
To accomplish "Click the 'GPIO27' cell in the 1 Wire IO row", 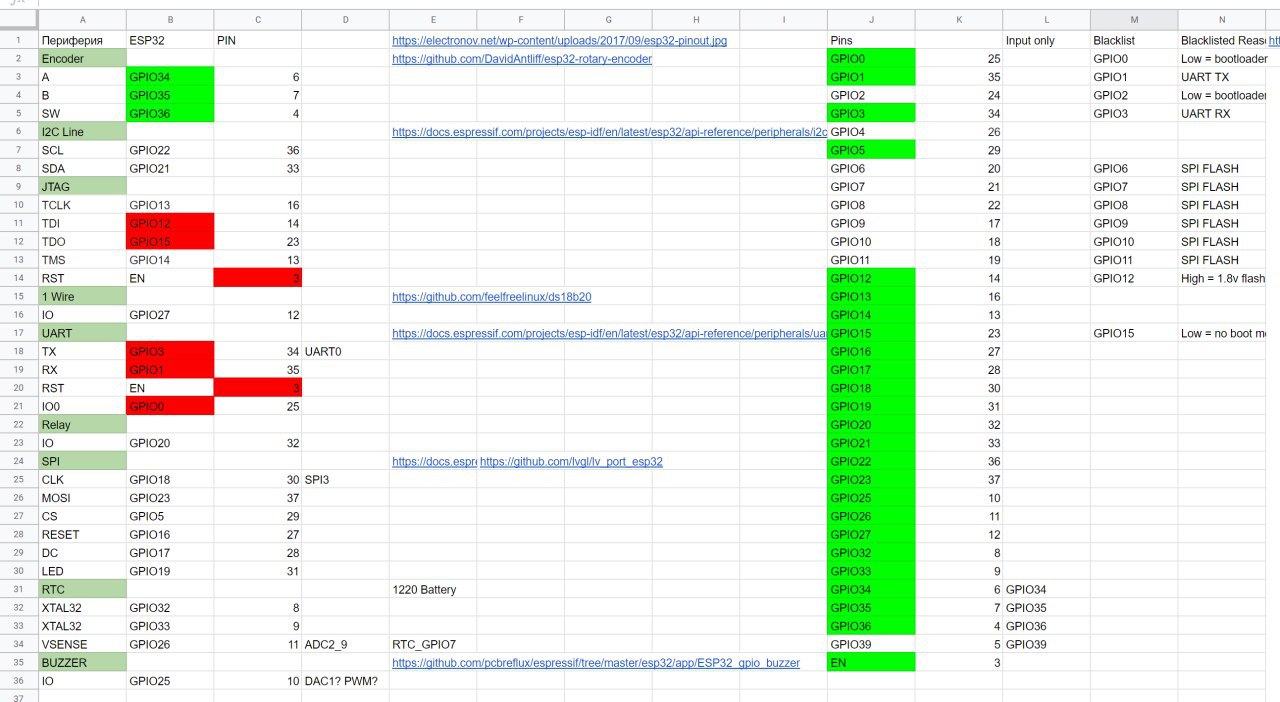I will 170,316.
